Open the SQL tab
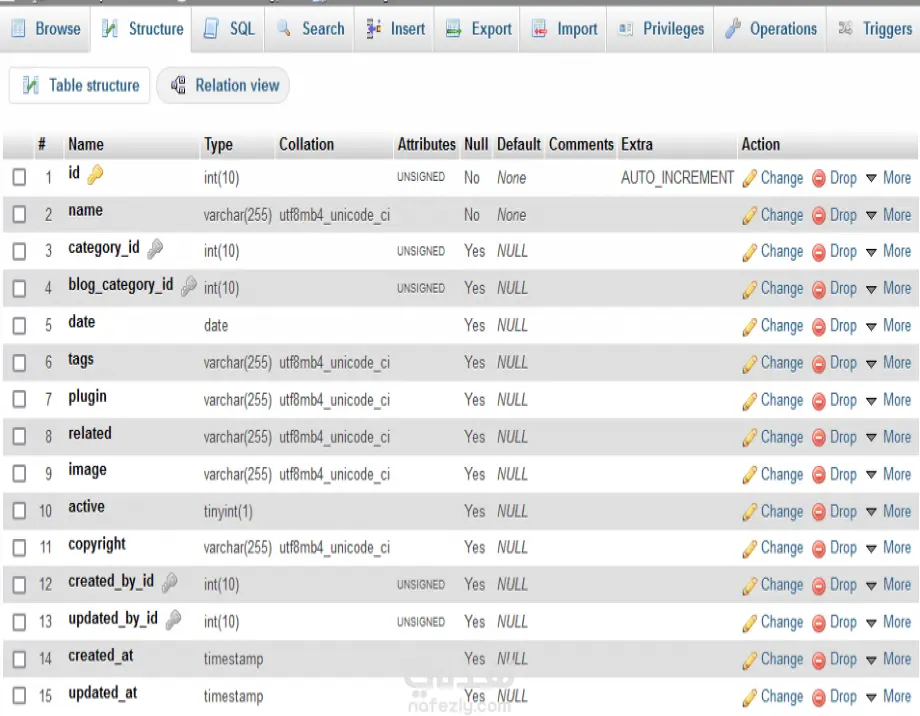920x716 pixels. tap(229, 28)
